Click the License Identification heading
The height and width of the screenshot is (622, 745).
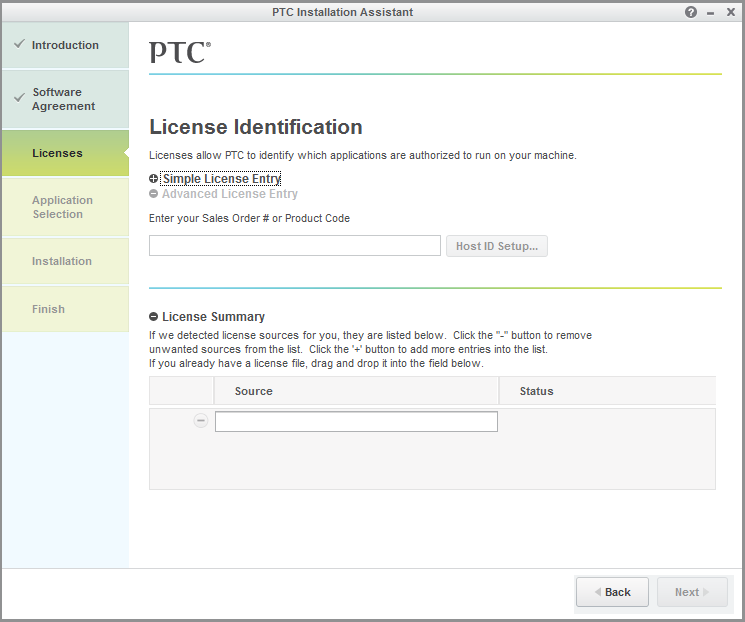click(256, 127)
